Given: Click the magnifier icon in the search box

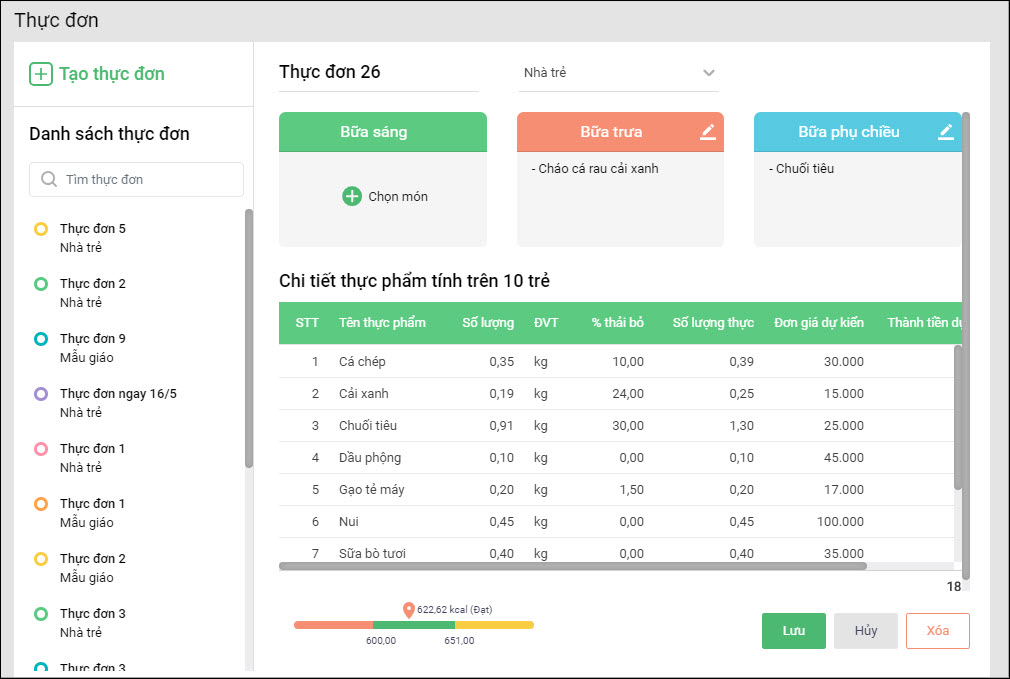Looking at the screenshot, I should point(49,179).
